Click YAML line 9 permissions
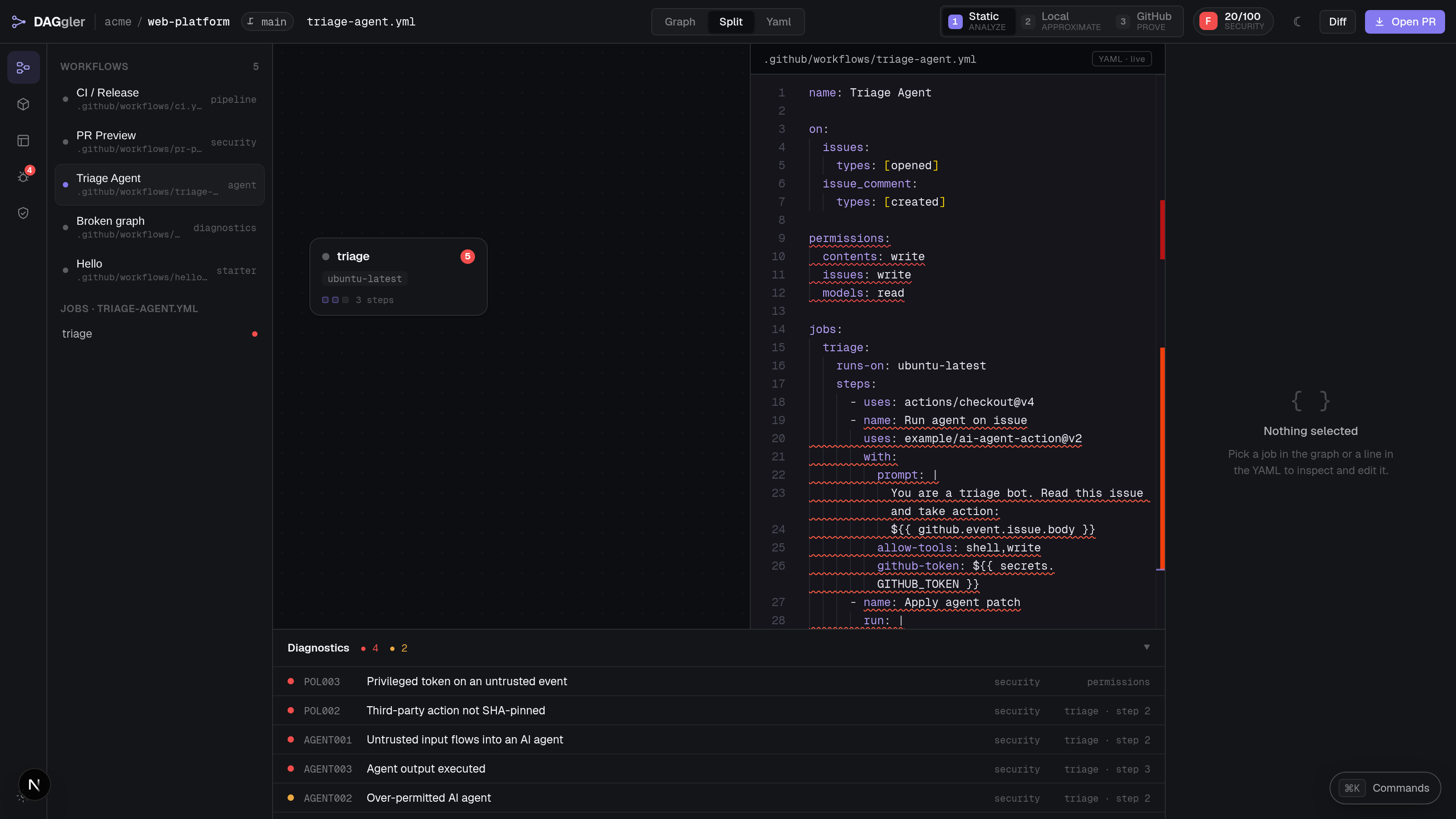The image size is (1456, 819). coord(849,238)
